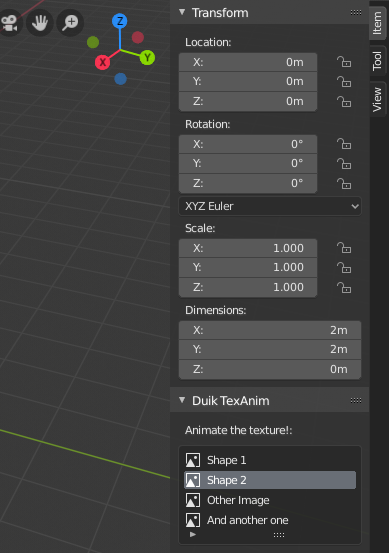Click the Dimensions Y input field

click(x=270, y=349)
